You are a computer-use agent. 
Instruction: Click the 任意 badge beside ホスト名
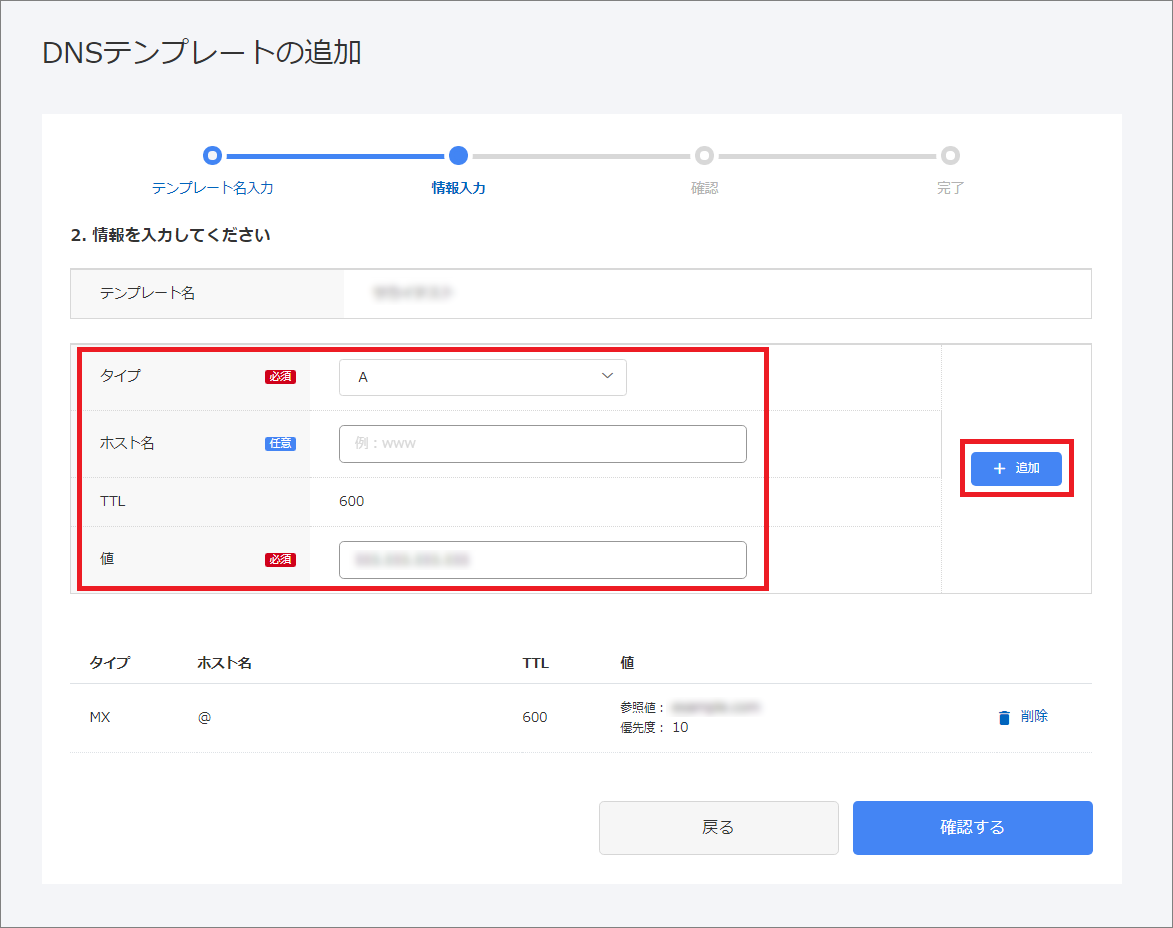(281, 443)
